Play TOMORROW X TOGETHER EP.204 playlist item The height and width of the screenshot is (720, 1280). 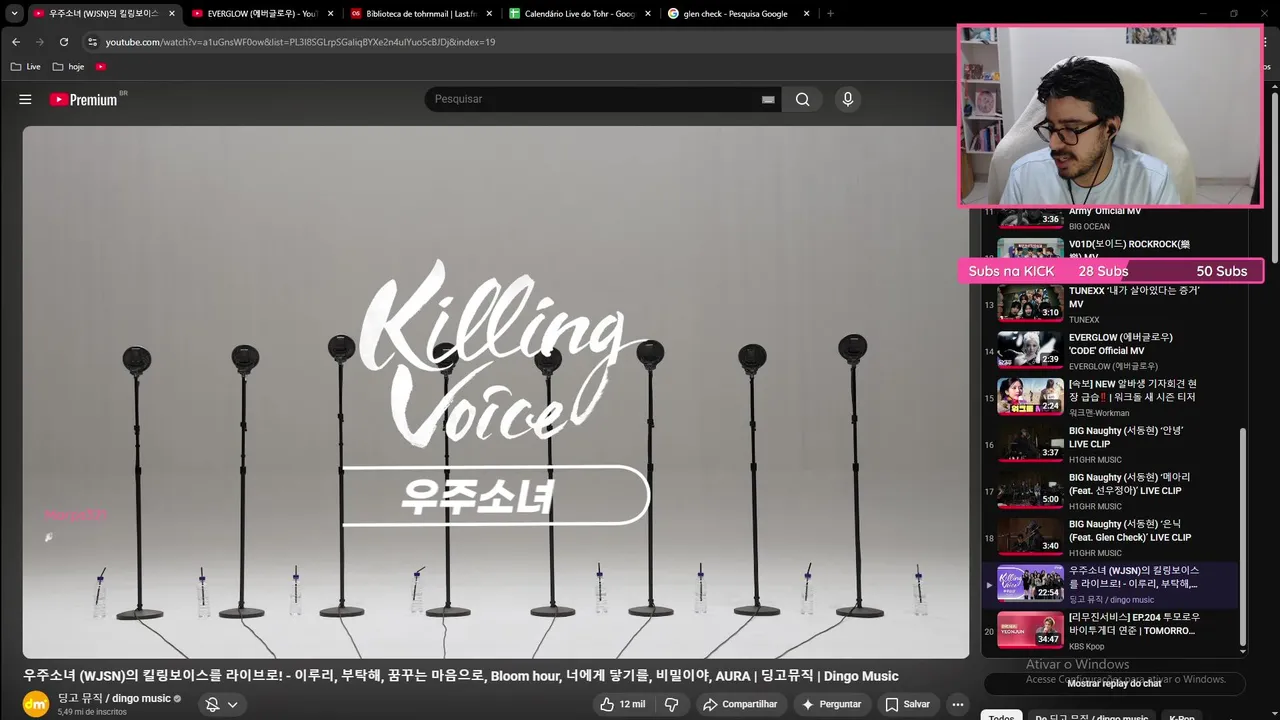pos(1109,630)
